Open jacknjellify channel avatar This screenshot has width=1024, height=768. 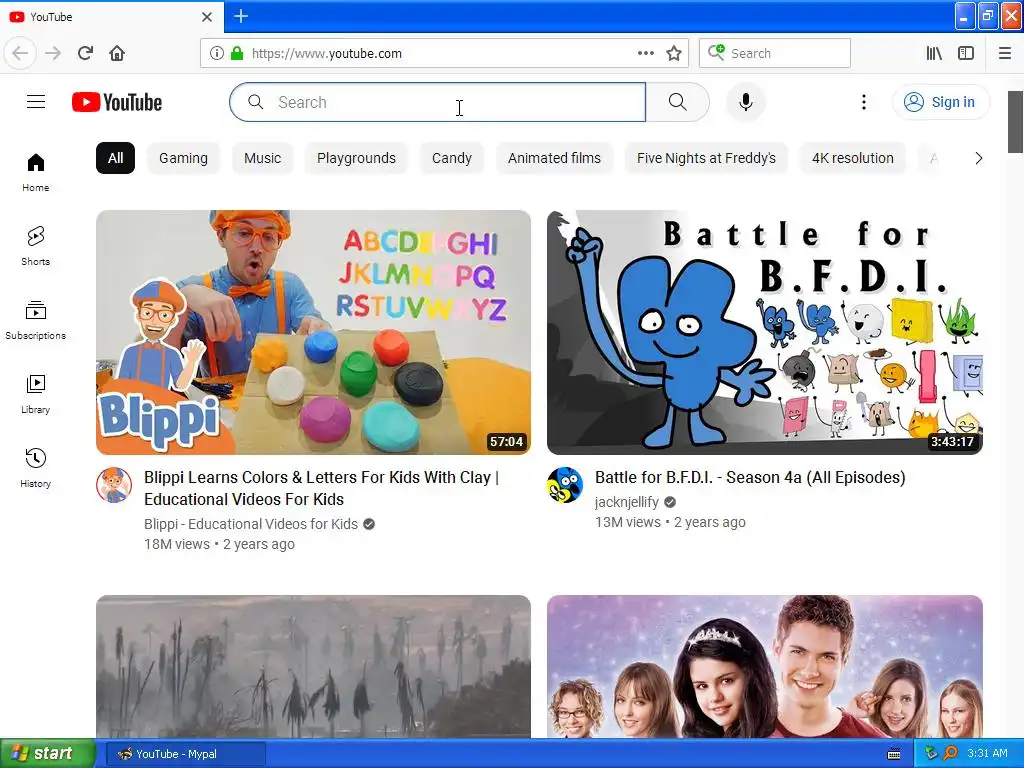565,485
